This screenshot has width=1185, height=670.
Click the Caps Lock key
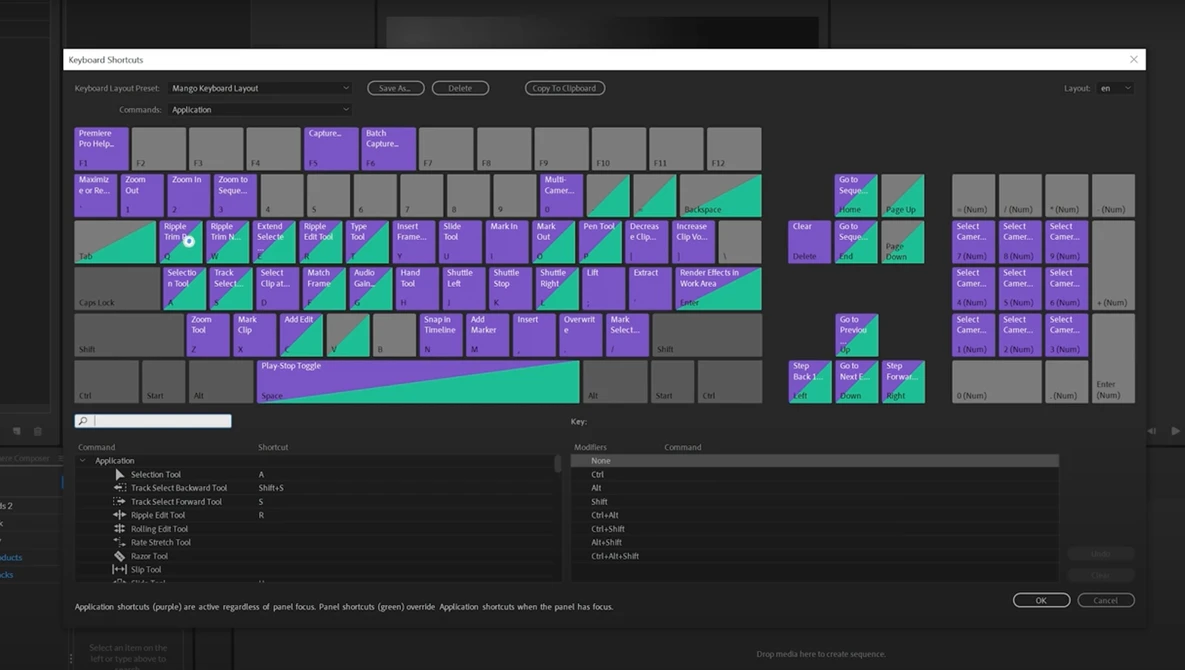click(117, 289)
